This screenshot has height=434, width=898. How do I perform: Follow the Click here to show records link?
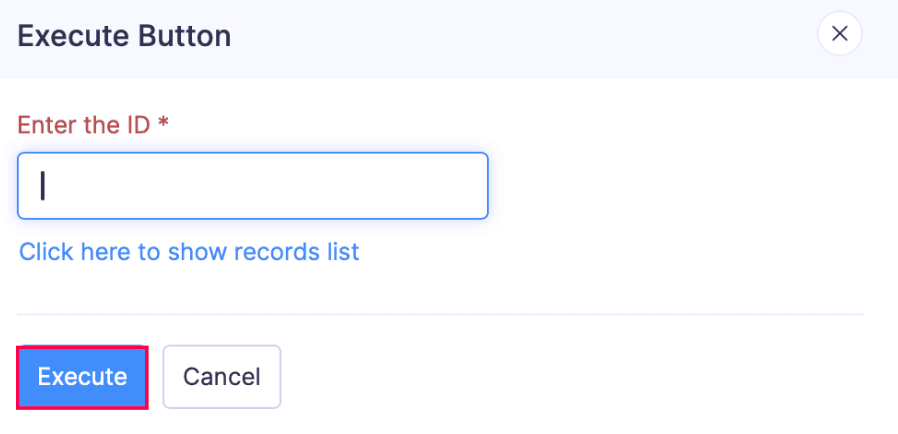click(x=189, y=251)
